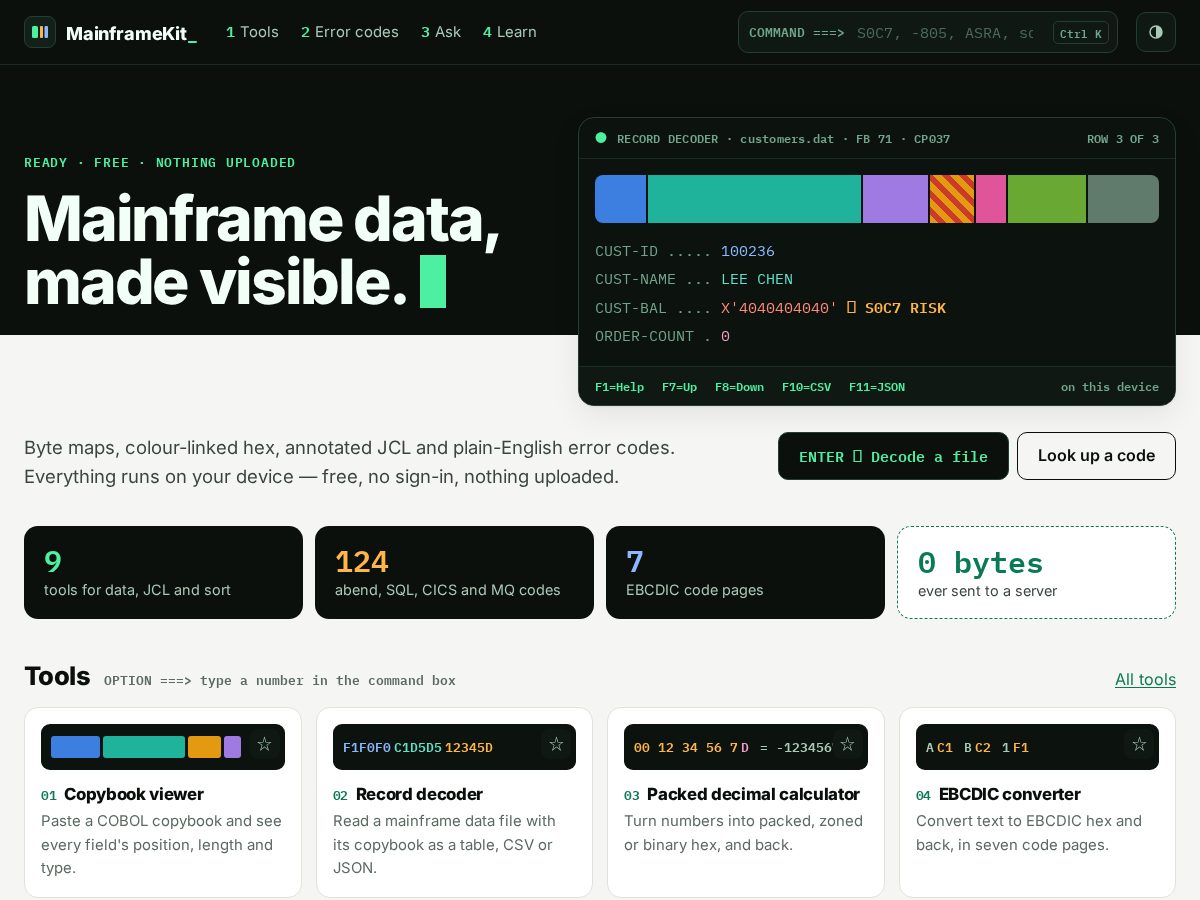1200x900 pixels.
Task: Click F8=Down in the decoder footer
Action: 739,387
